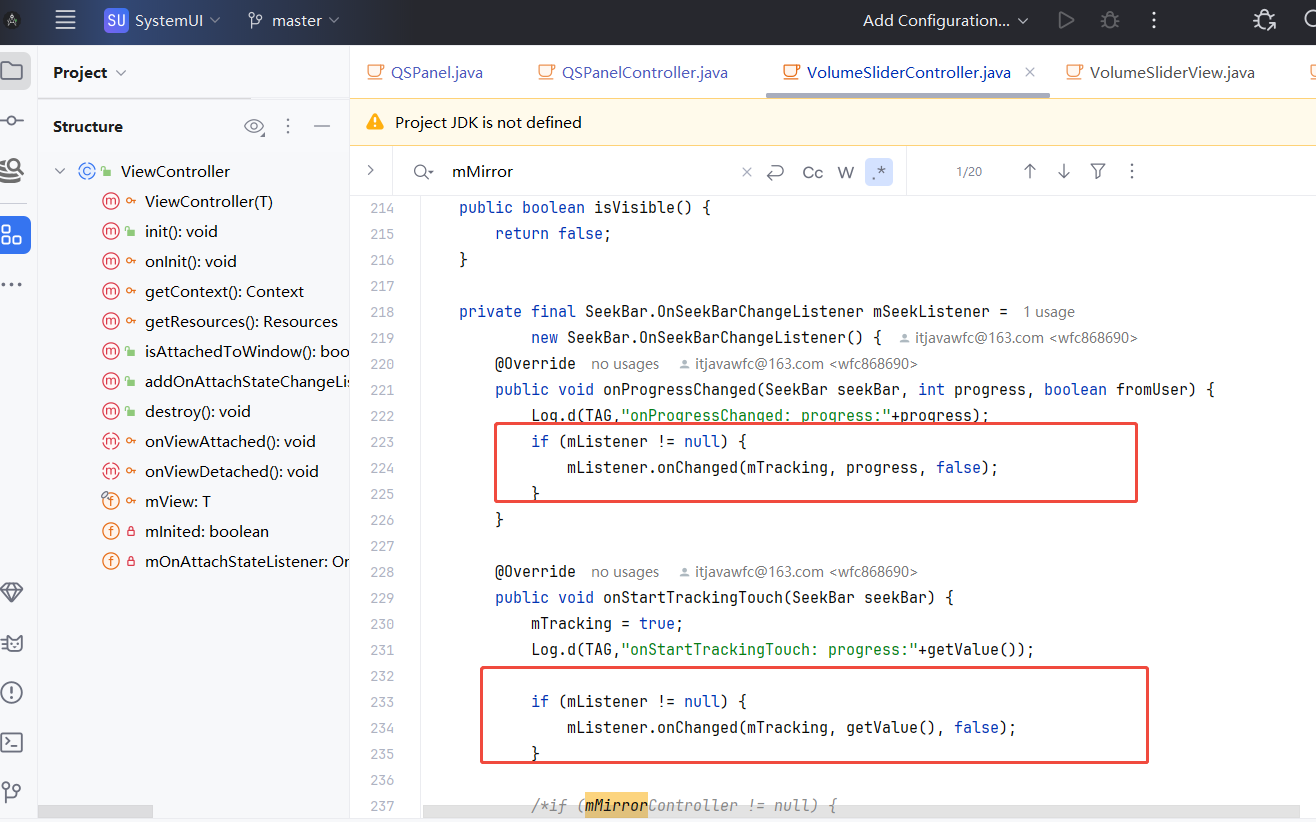Open the Add Configuration dropdown

(x=946, y=20)
